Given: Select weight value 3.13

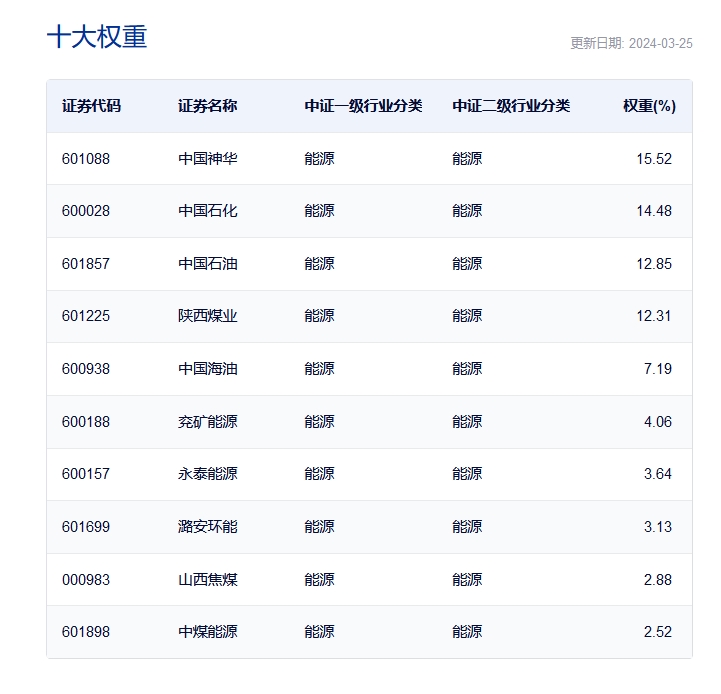Looking at the screenshot, I should [658, 526].
